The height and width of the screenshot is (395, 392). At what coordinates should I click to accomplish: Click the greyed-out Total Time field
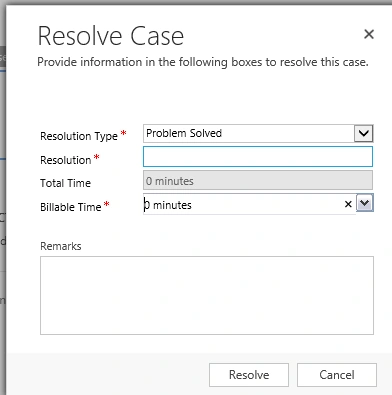[258, 180]
